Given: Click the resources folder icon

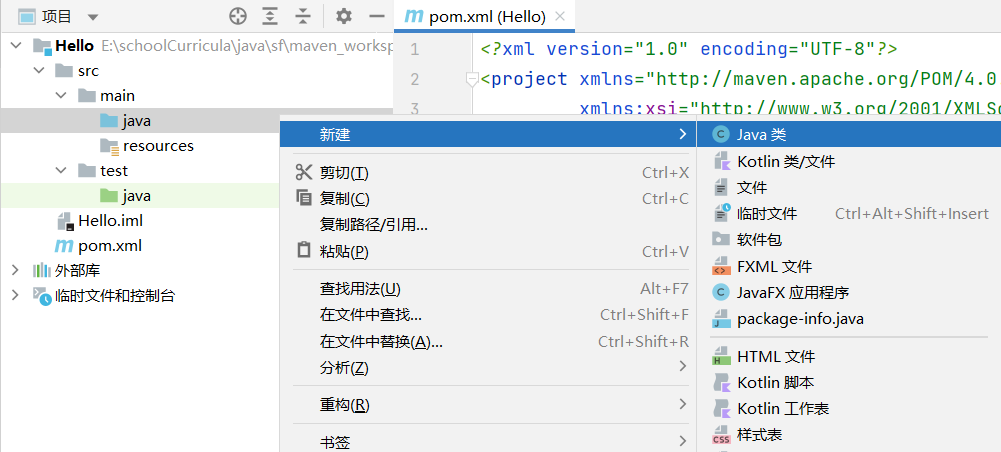Looking at the screenshot, I should tap(110, 146).
